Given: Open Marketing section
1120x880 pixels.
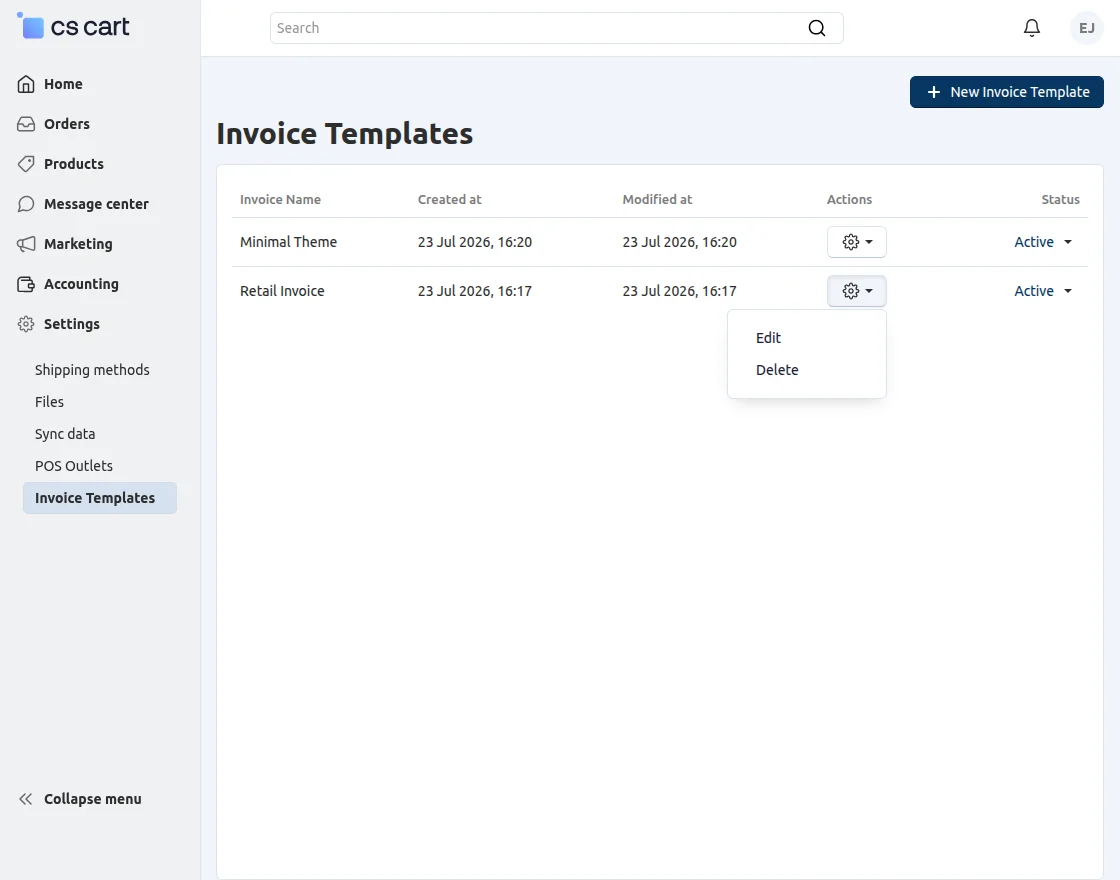Looking at the screenshot, I should coord(78,244).
